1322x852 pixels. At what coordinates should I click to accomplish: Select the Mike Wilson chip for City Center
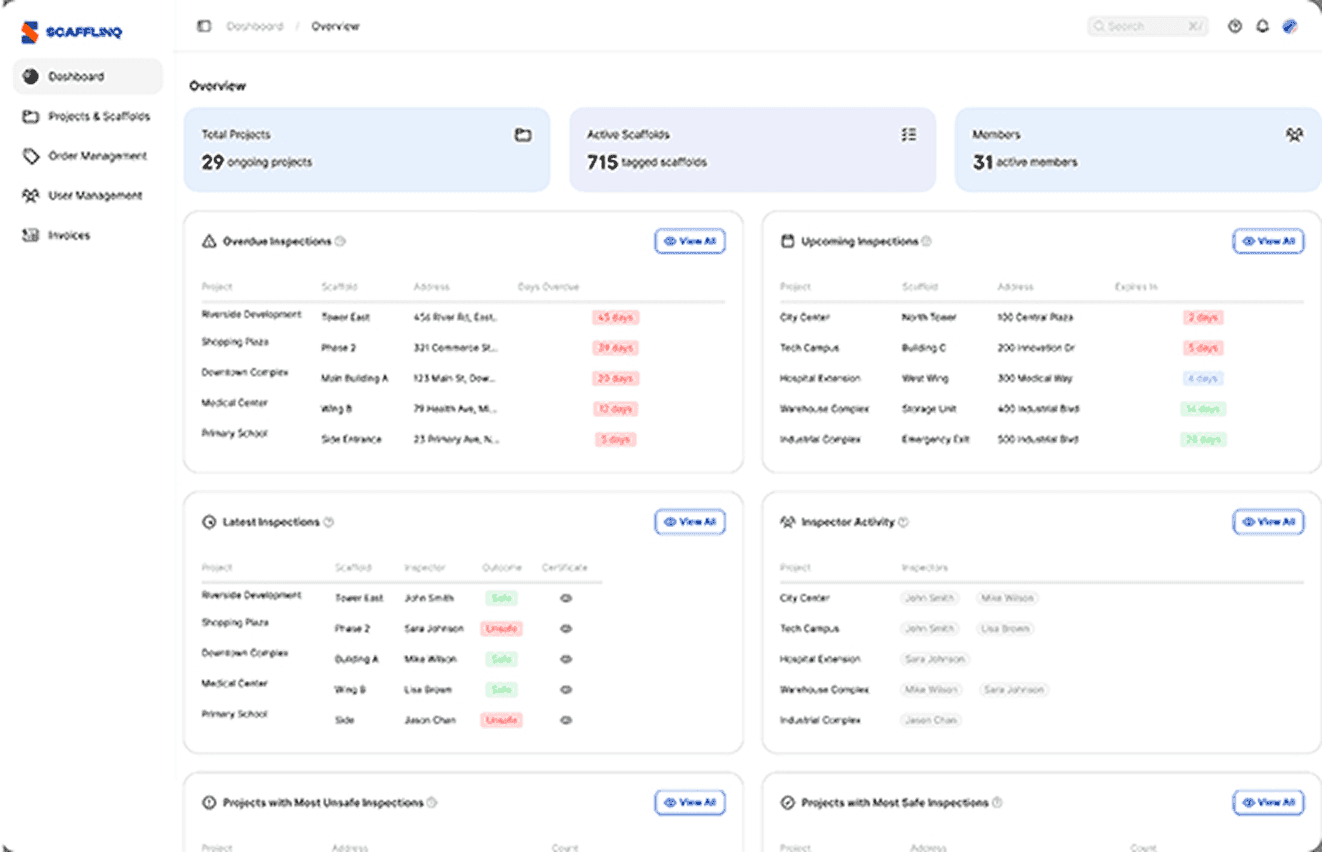1007,598
